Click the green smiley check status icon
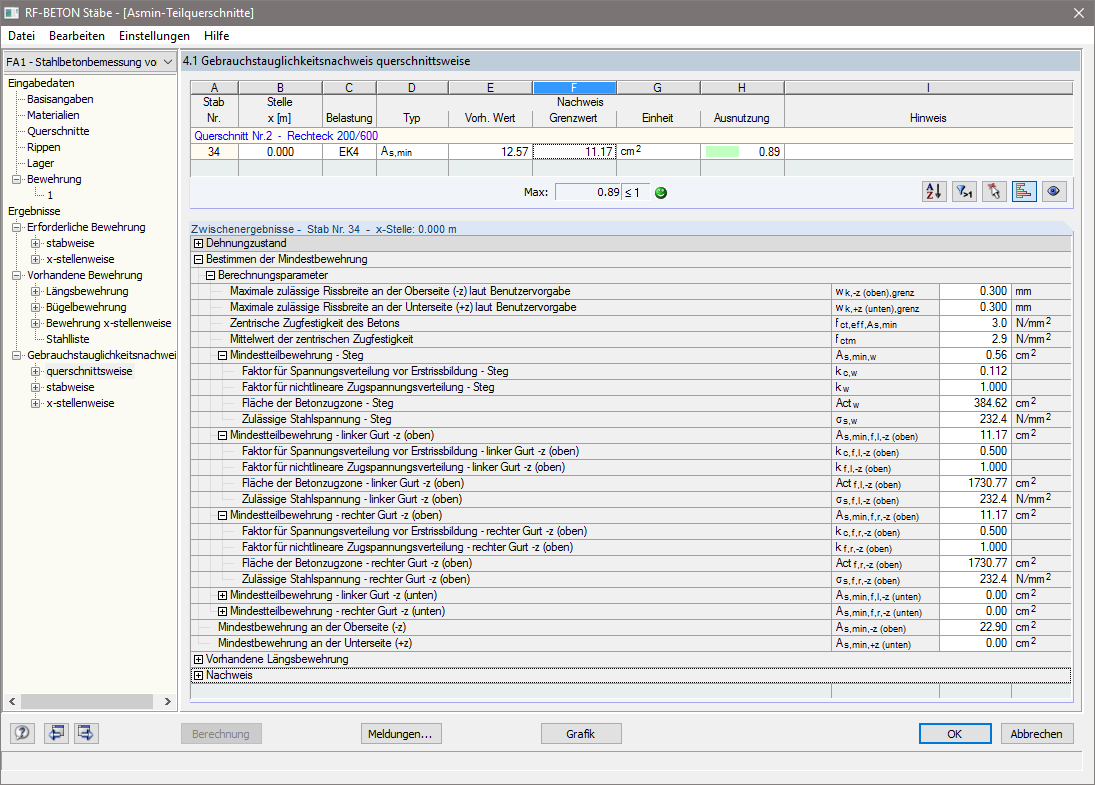This screenshot has width=1095, height=785. pyautogui.click(x=661, y=193)
